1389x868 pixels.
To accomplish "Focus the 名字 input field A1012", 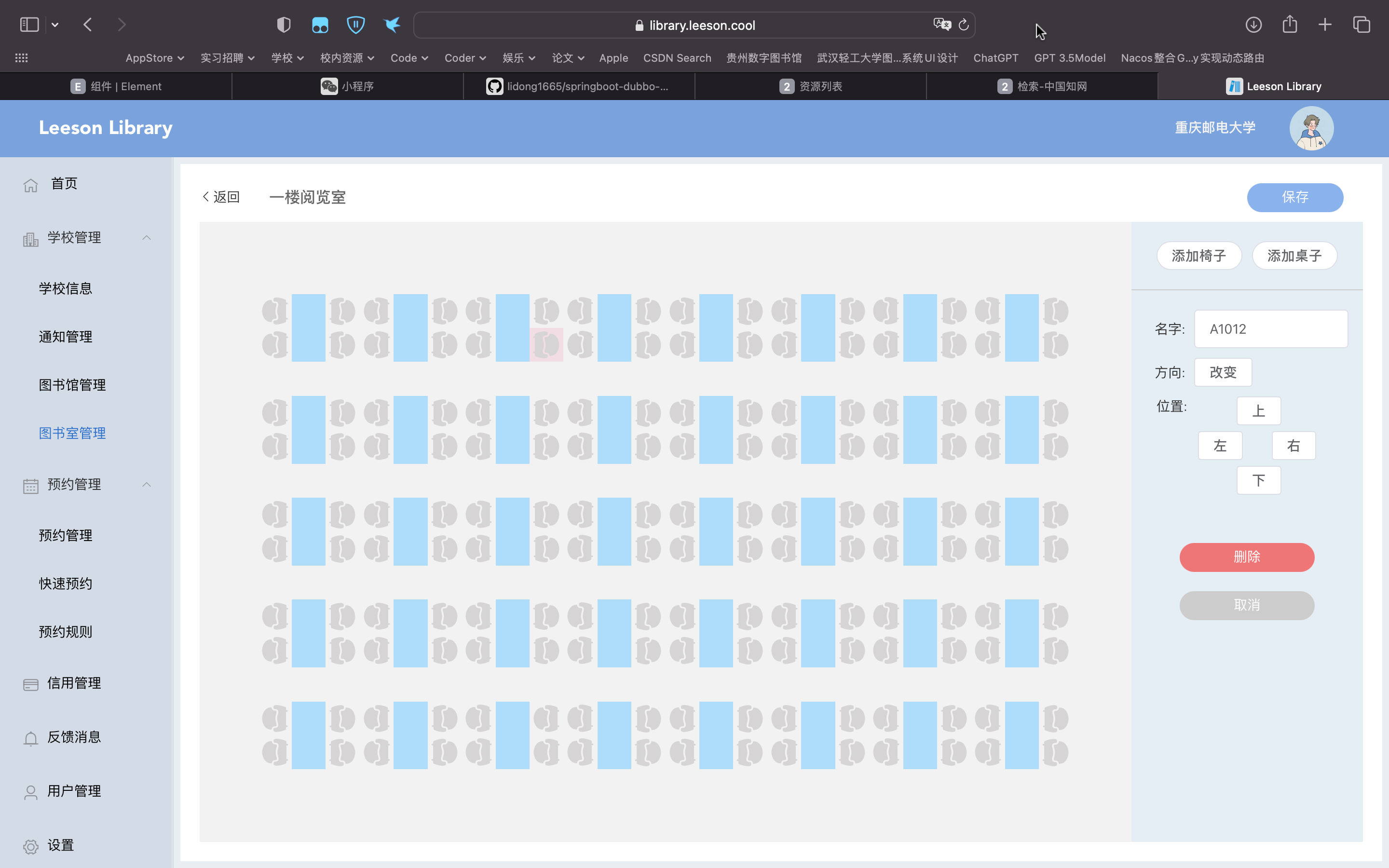I will tap(1271, 329).
